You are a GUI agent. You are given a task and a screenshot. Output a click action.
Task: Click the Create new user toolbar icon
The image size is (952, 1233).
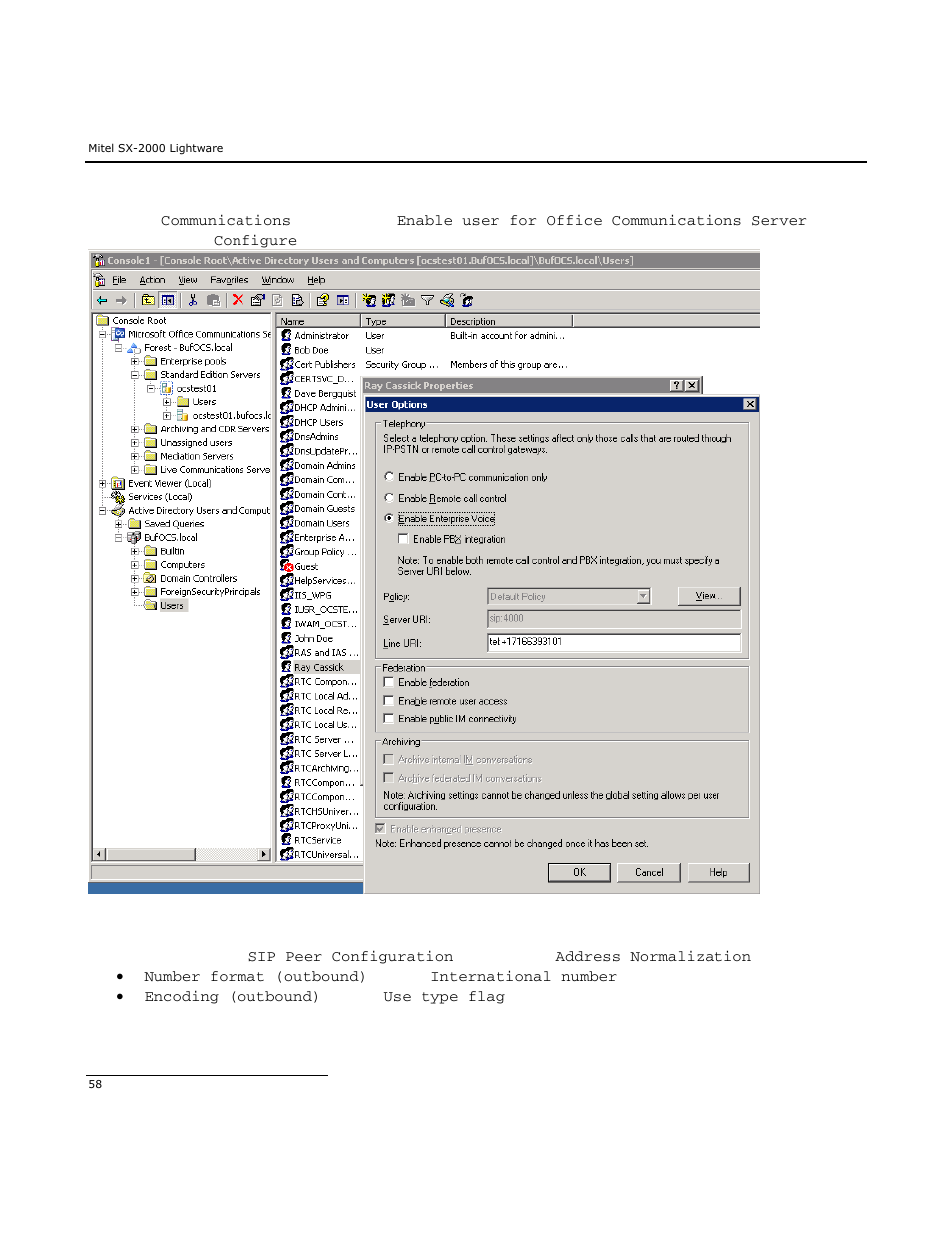369,300
